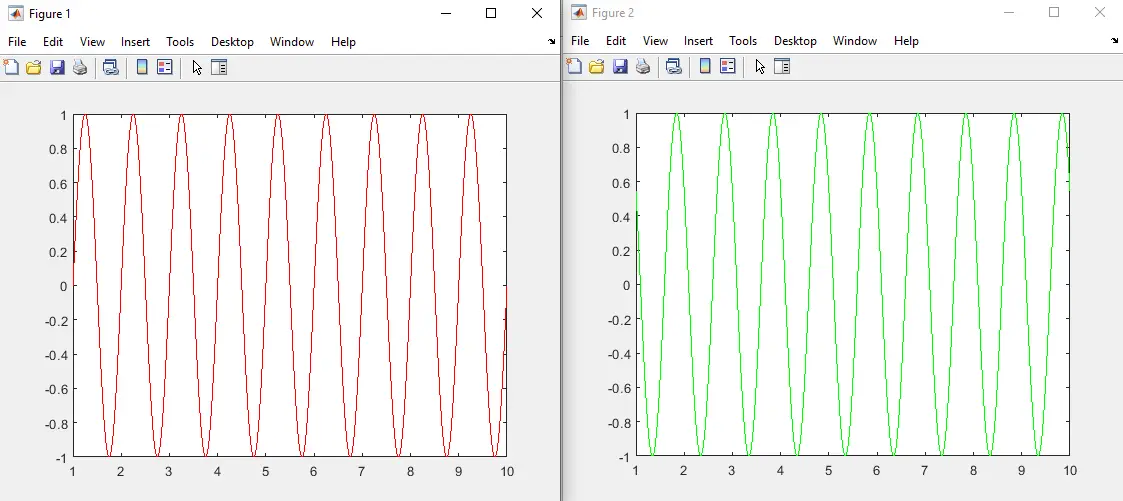This screenshot has width=1123, height=501.
Task: Open Desktop menu in Figure 1
Action: pyautogui.click(x=232, y=42)
